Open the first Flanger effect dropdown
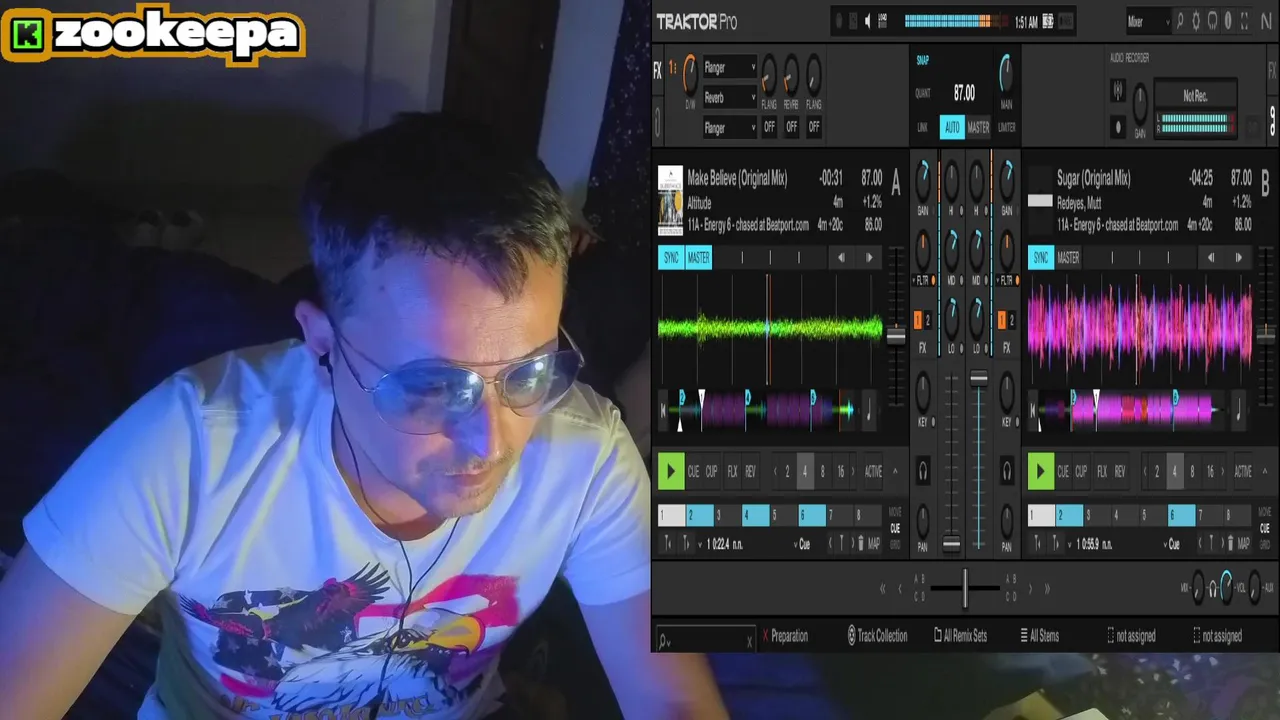This screenshot has width=1280, height=720. (729, 68)
